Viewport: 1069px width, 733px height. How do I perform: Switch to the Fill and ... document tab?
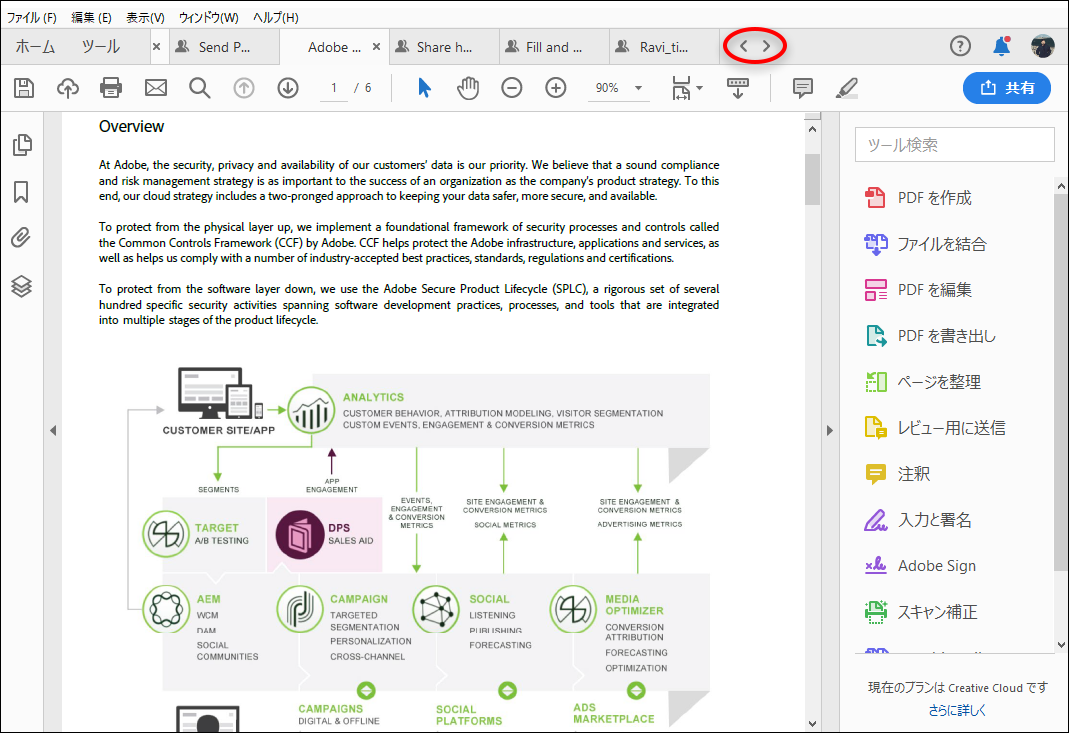pyautogui.click(x=554, y=47)
